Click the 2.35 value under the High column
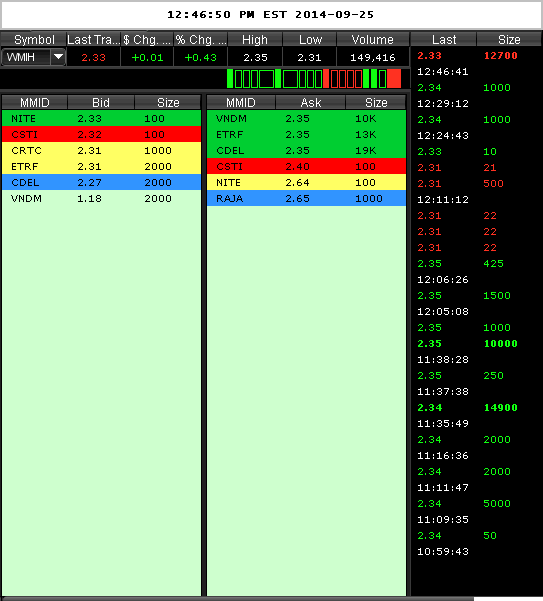This screenshot has height=601, width=543. click(255, 57)
